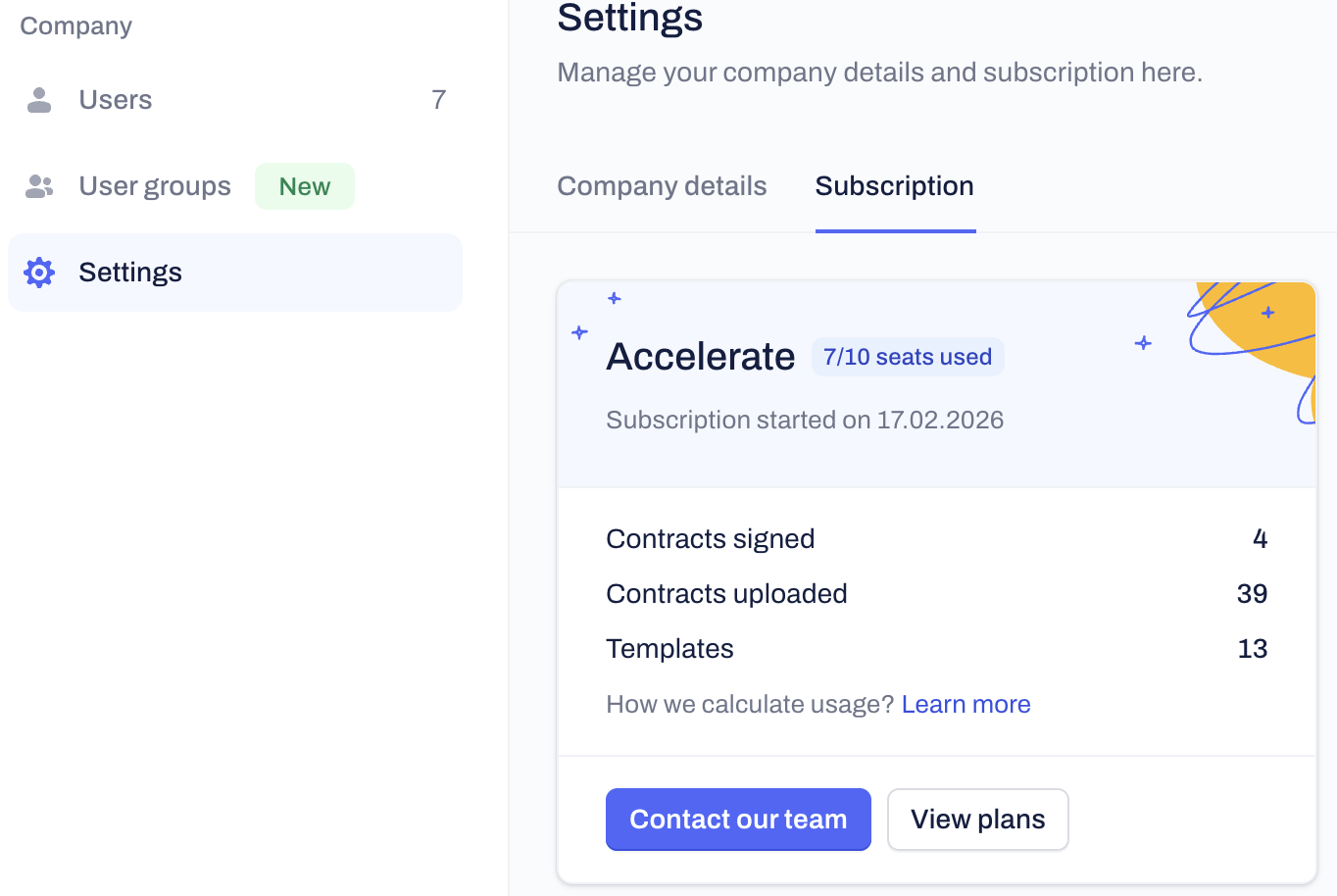Click the 7/10 seats used badge
The height and width of the screenshot is (896, 1337).
tap(907, 357)
